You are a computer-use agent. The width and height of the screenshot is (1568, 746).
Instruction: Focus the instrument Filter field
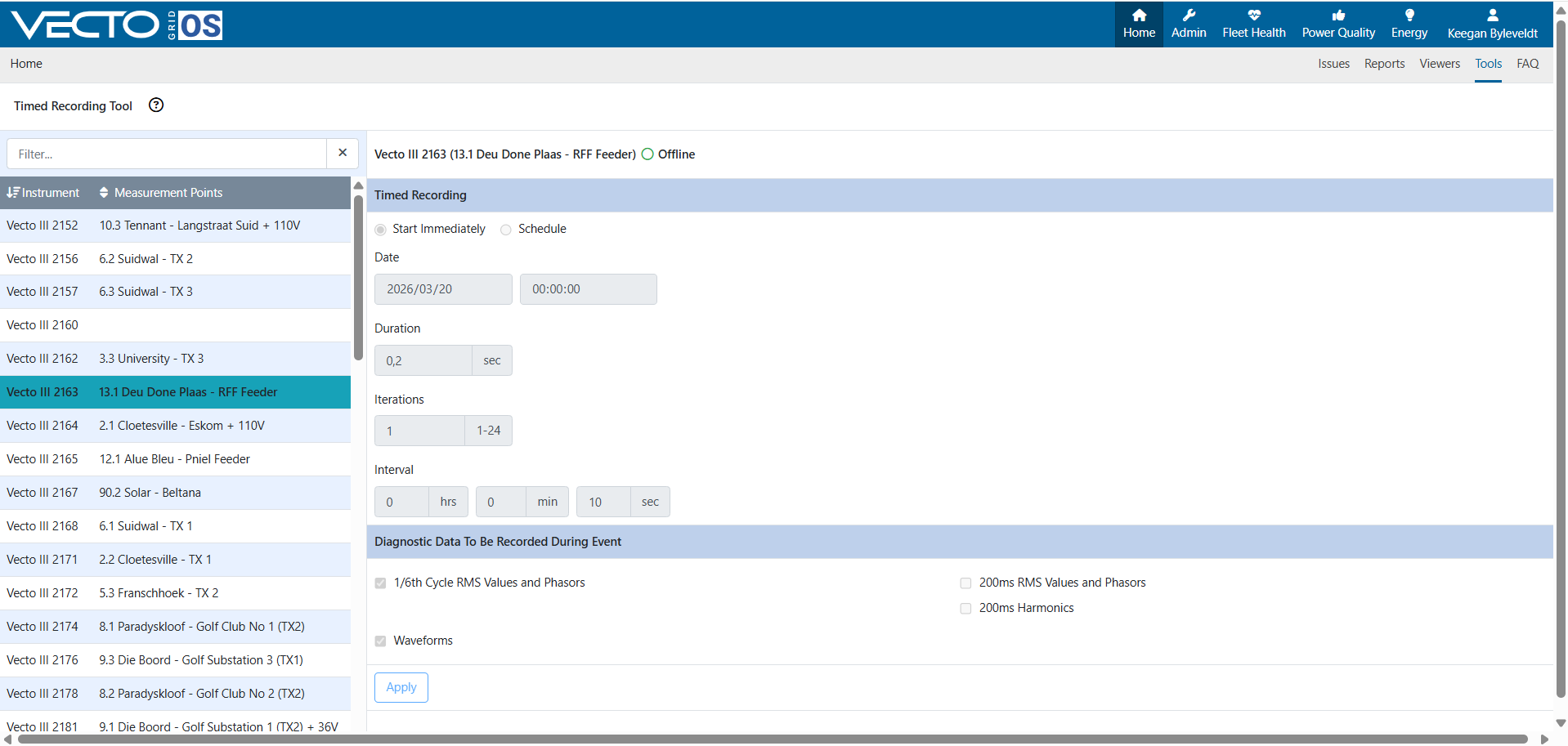[x=167, y=154]
